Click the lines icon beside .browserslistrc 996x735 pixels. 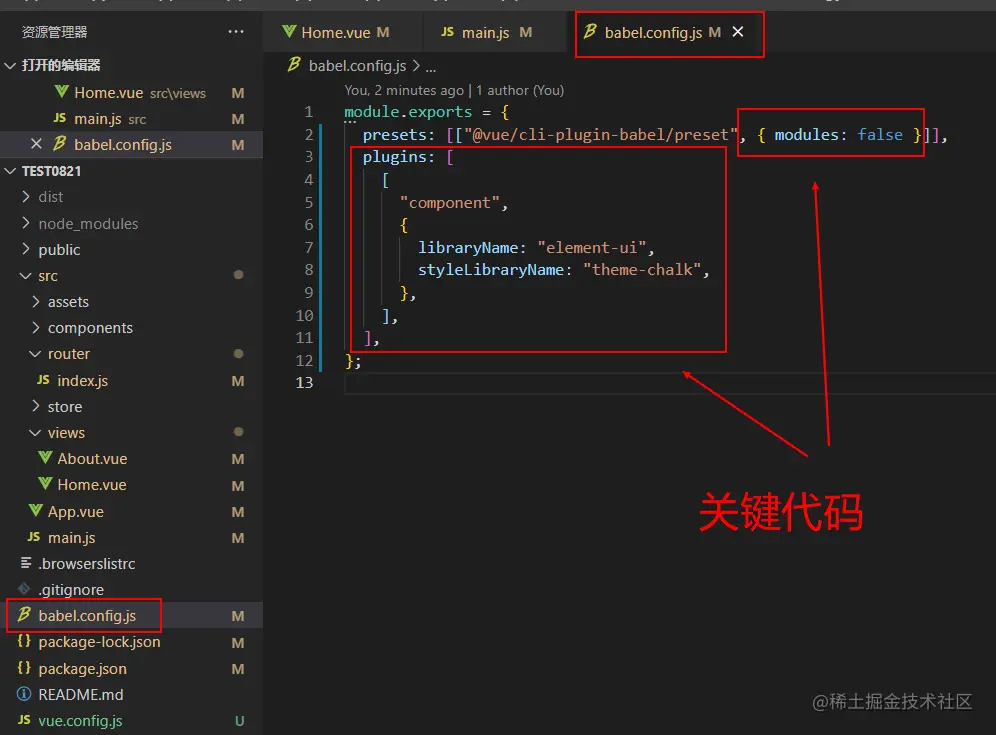[26, 562]
